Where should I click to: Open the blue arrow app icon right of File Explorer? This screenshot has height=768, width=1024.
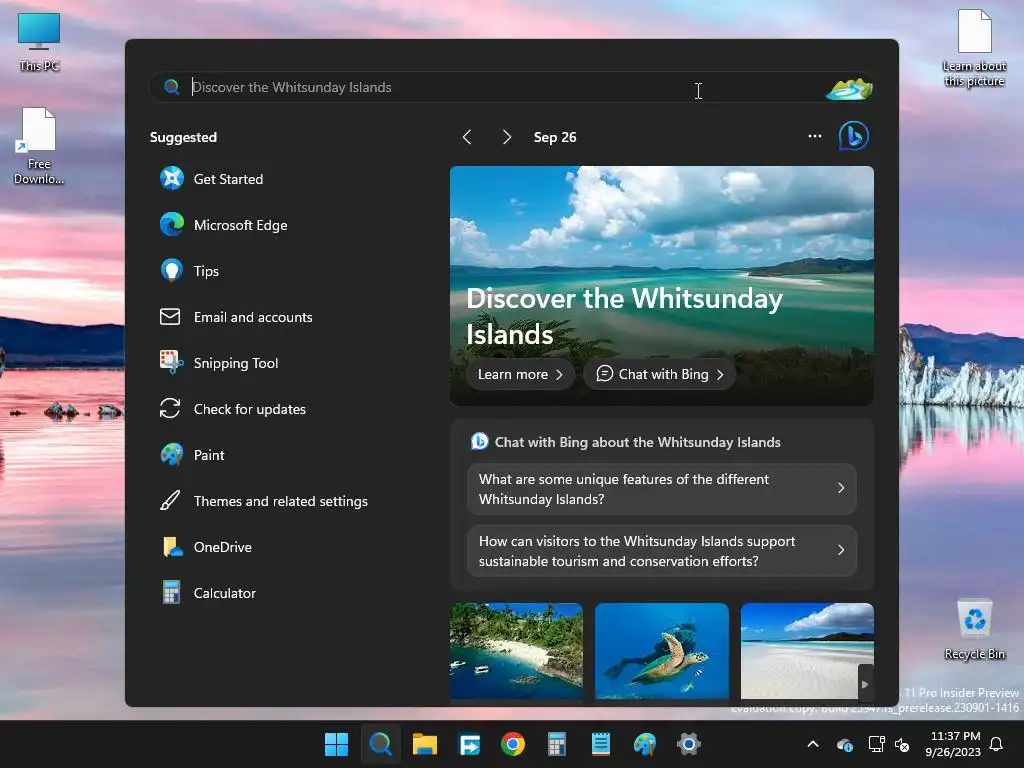click(x=469, y=744)
